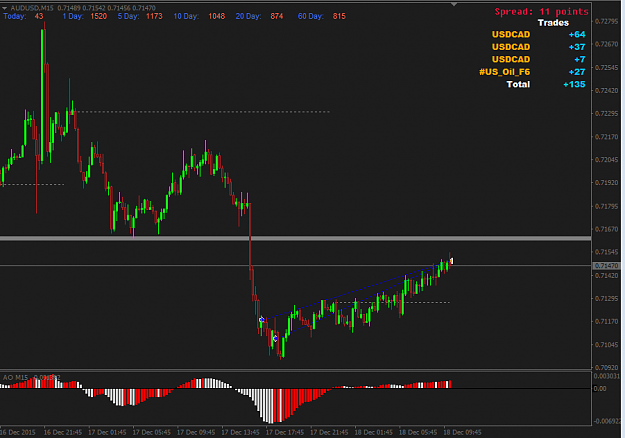Click the USDCAD trade profit '+64'
This screenshot has height=438, width=625.
pyautogui.click(x=577, y=35)
